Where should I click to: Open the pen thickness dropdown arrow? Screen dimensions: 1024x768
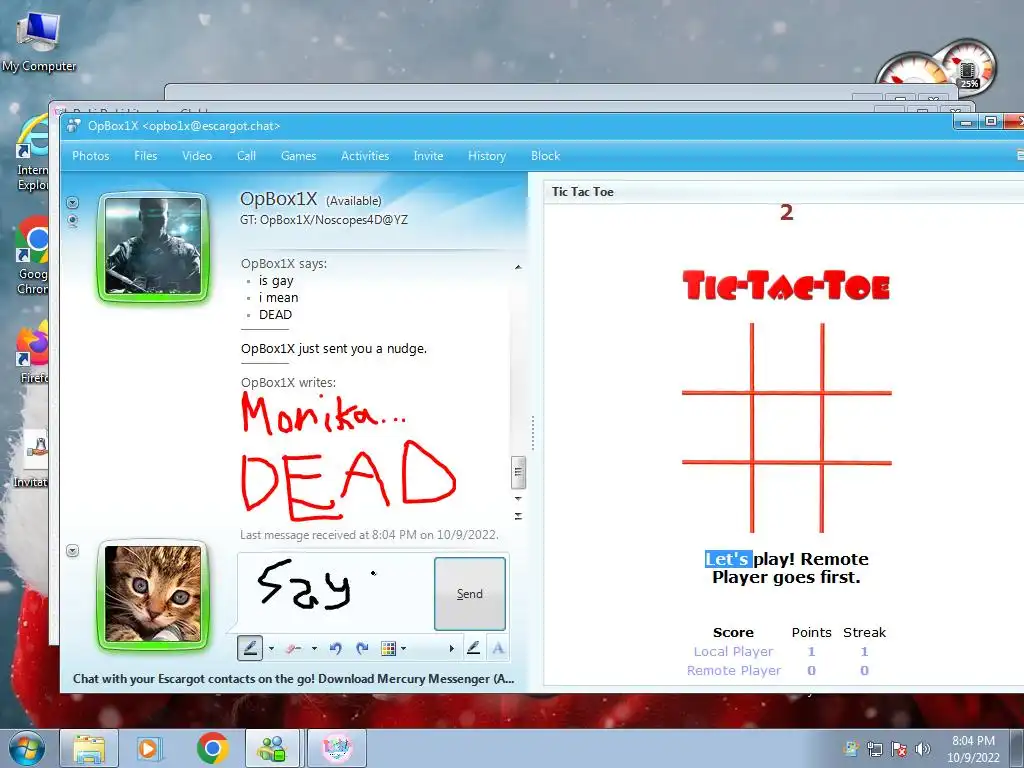(271, 648)
